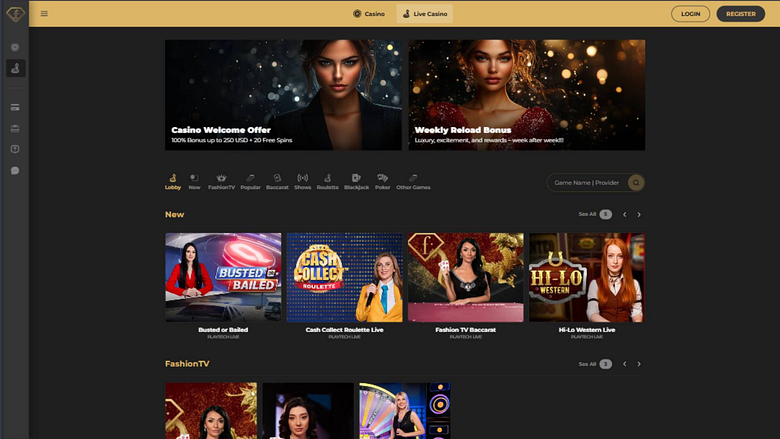Open the Weekly Reload Bonus banner

click(527, 95)
